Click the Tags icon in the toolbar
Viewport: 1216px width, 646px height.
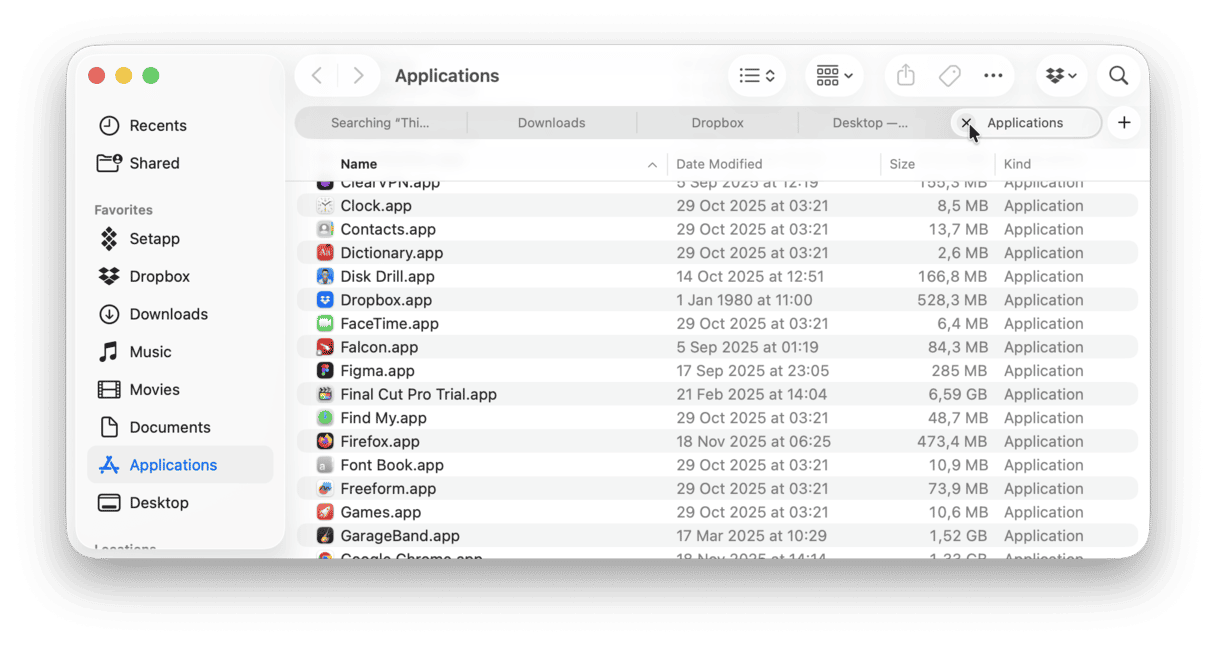(949, 75)
